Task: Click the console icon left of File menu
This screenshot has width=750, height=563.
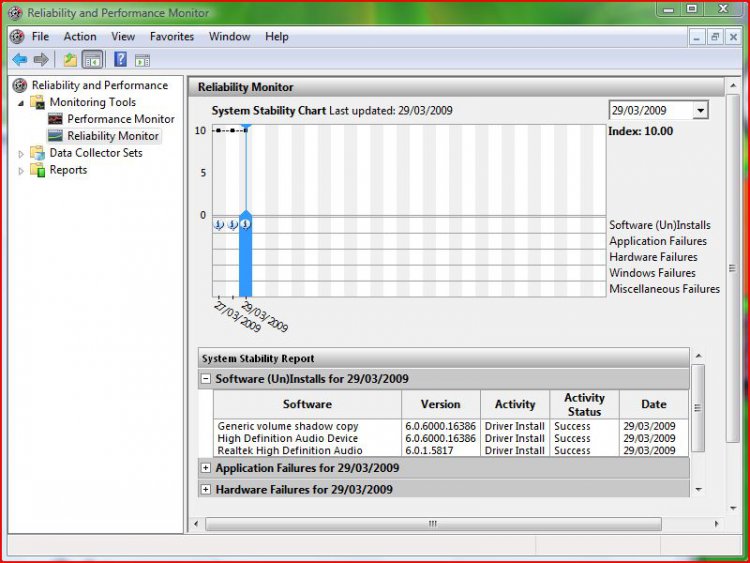Action: pos(17,37)
